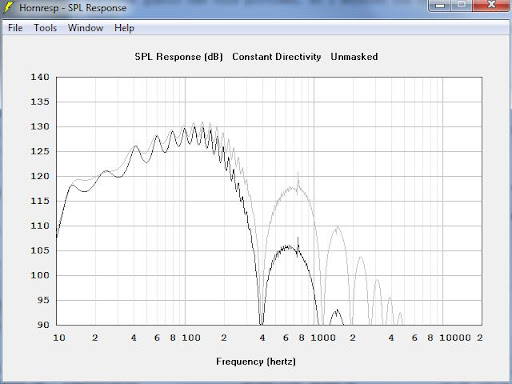This screenshot has width=512, height=384.
Task: Click the Hornresp lightning app icon
Action: point(8,7)
